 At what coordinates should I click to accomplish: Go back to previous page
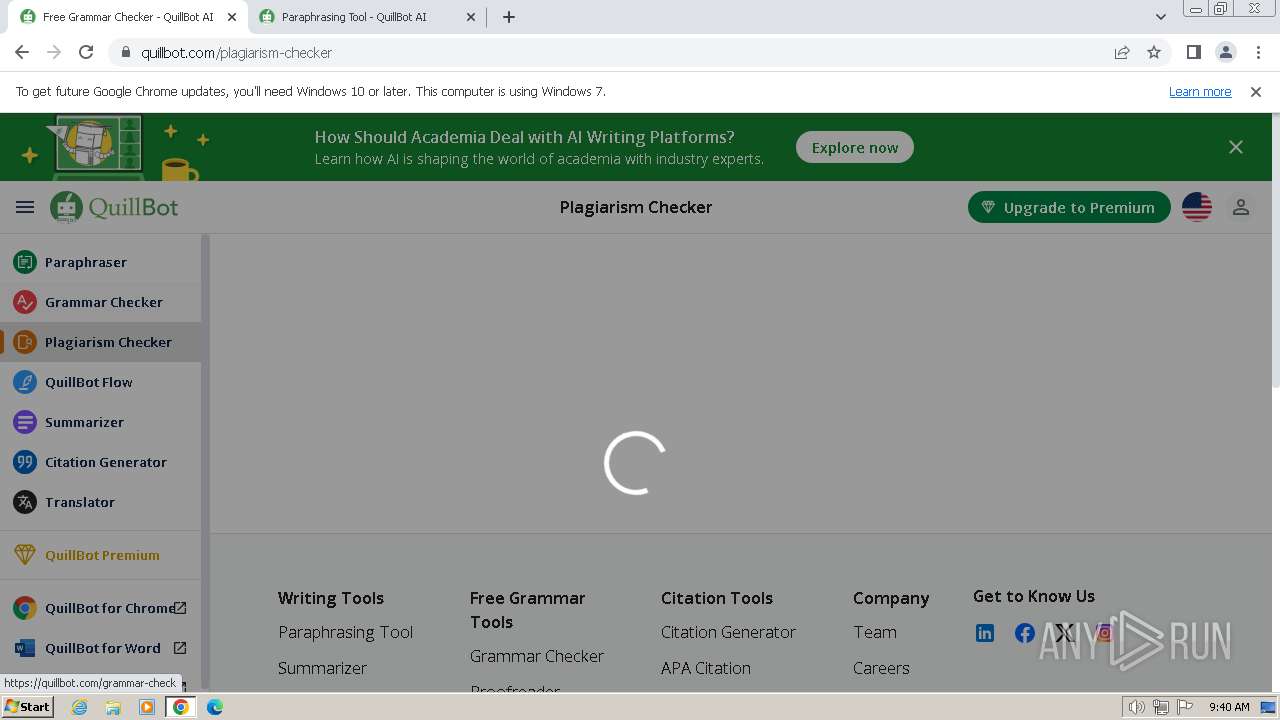coord(22,52)
